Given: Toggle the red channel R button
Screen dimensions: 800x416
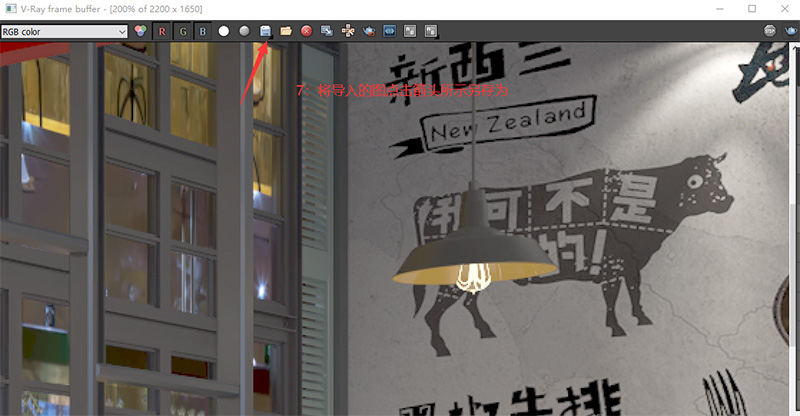Looking at the screenshot, I should tap(163, 31).
